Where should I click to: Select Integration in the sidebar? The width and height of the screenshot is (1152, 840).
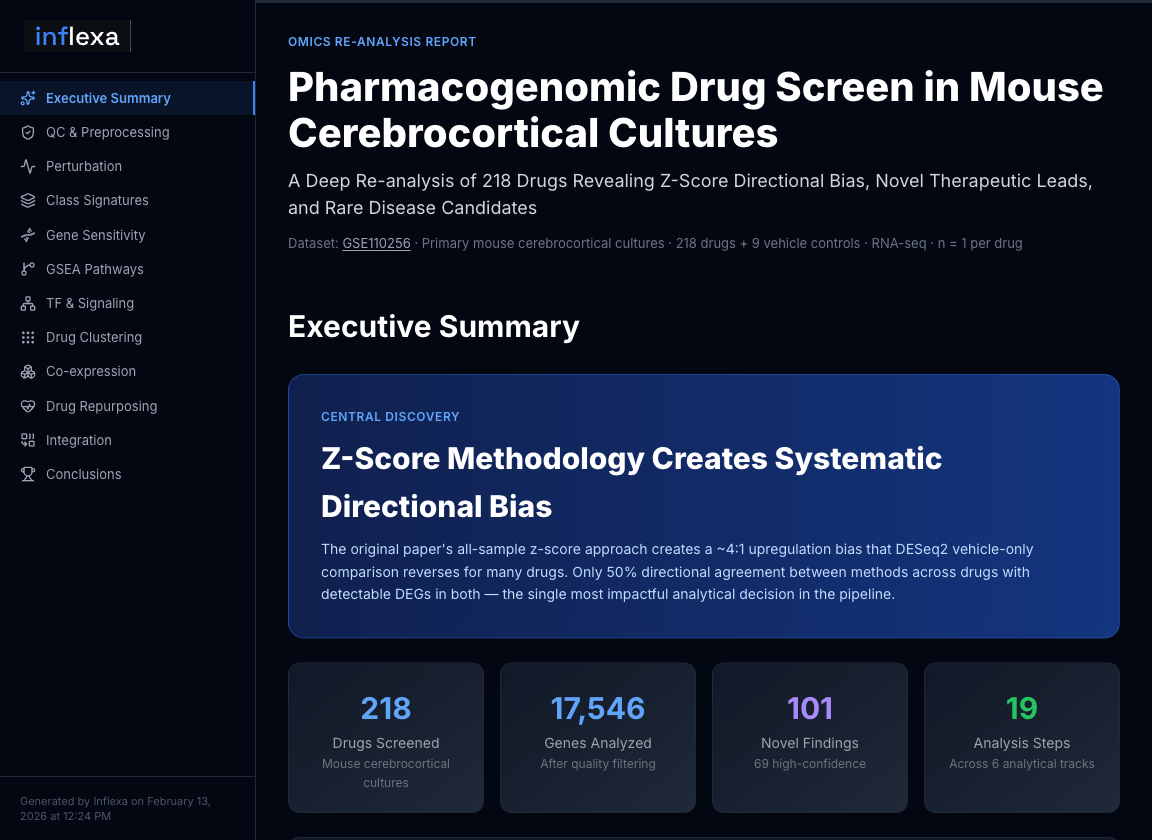[127, 440]
